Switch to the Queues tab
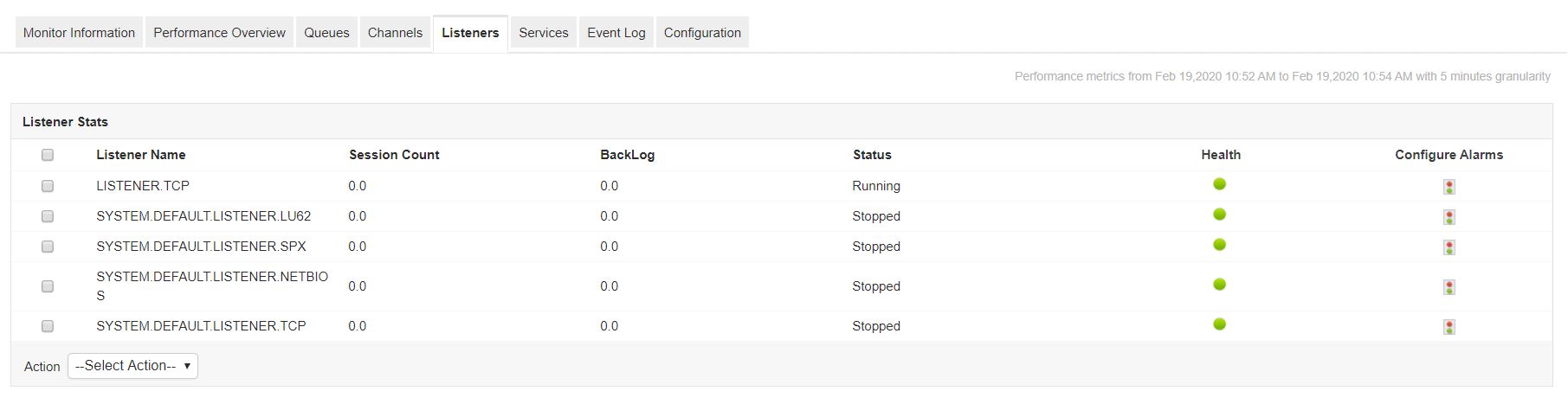Viewport: 1568px width, 404px height. pos(326,33)
